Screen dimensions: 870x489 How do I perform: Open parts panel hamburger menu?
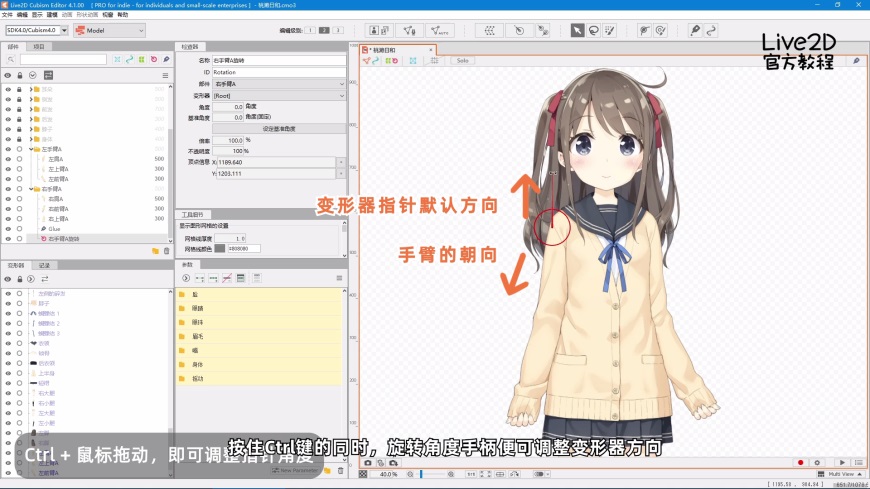pos(165,75)
